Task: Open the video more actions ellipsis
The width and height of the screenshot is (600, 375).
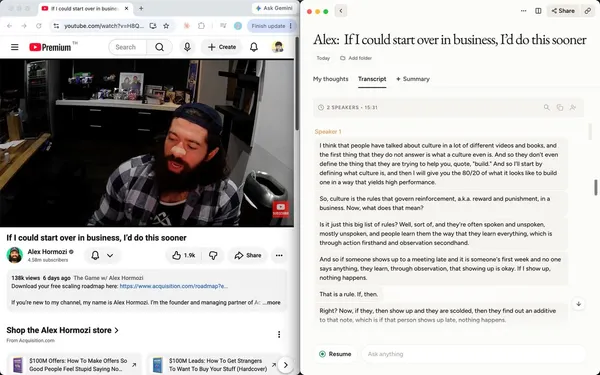Action: click(x=279, y=255)
